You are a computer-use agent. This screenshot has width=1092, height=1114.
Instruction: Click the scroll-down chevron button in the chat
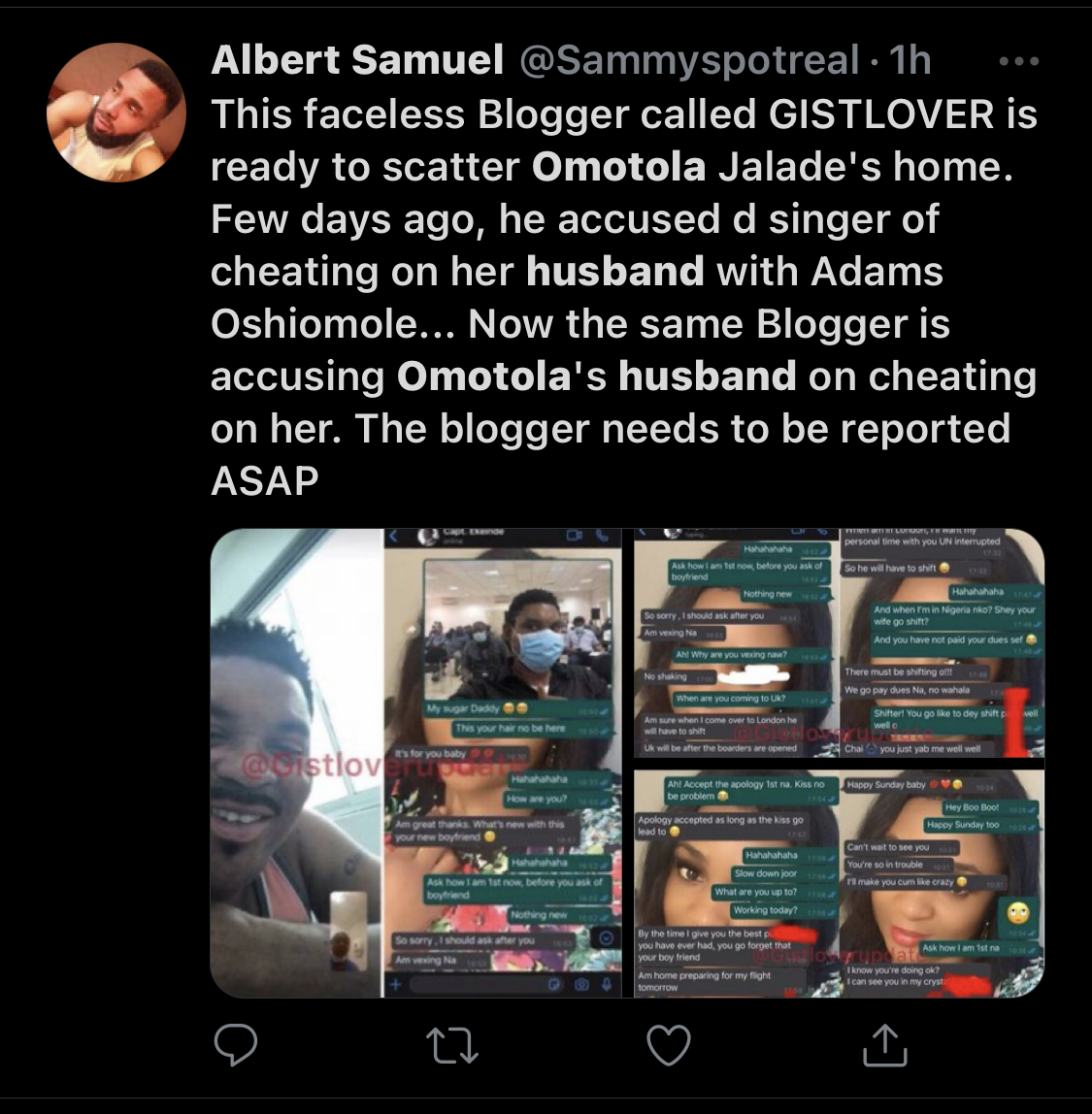[606, 938]
